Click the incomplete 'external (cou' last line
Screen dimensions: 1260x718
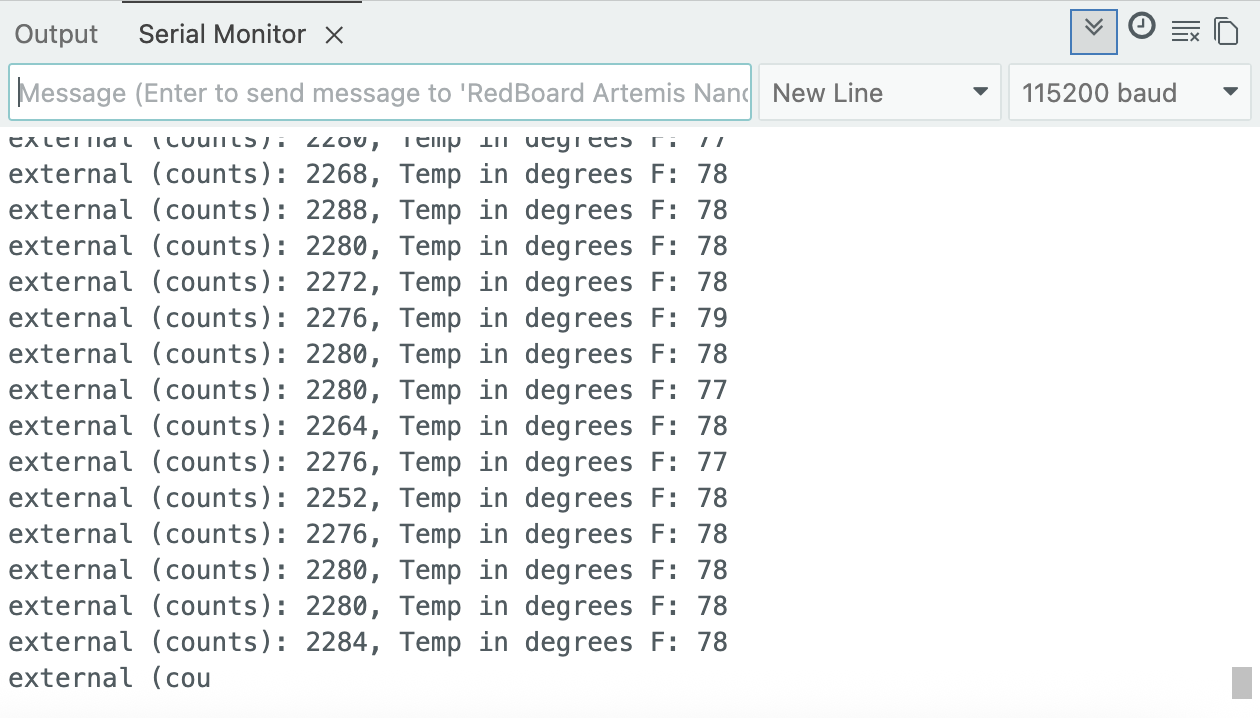tap(110, 678)
